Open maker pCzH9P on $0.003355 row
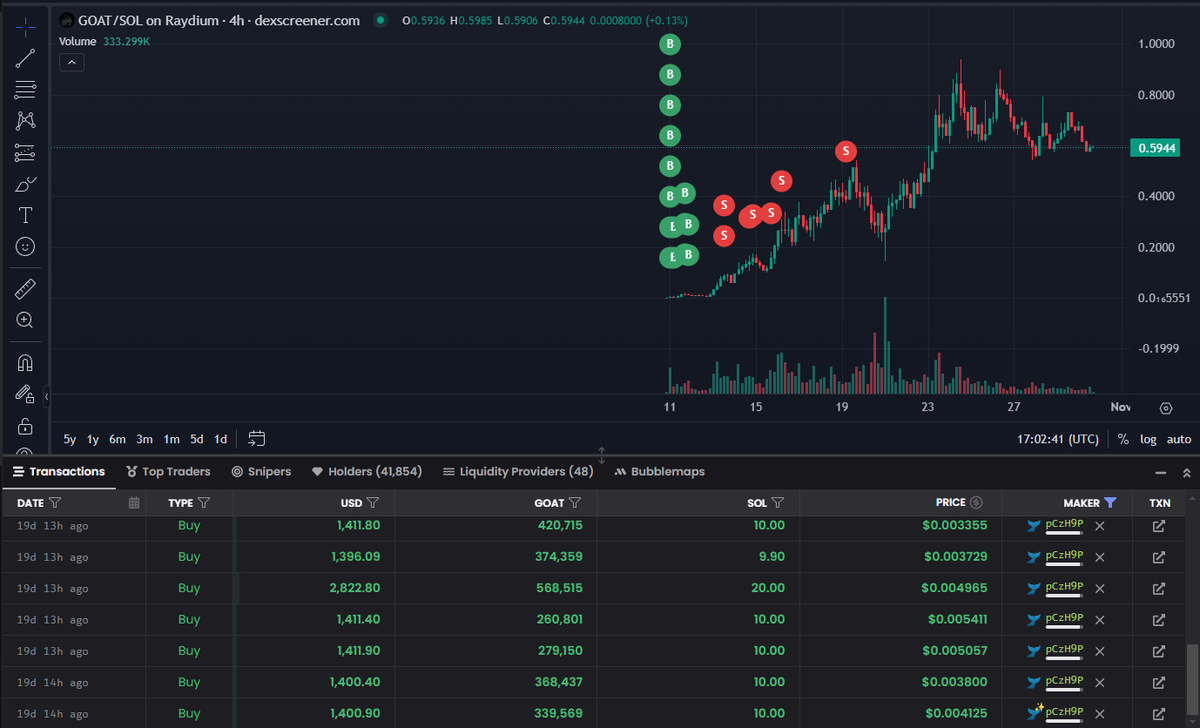The height and width of the screenshot is (728, 1200). coord(1064,524)
